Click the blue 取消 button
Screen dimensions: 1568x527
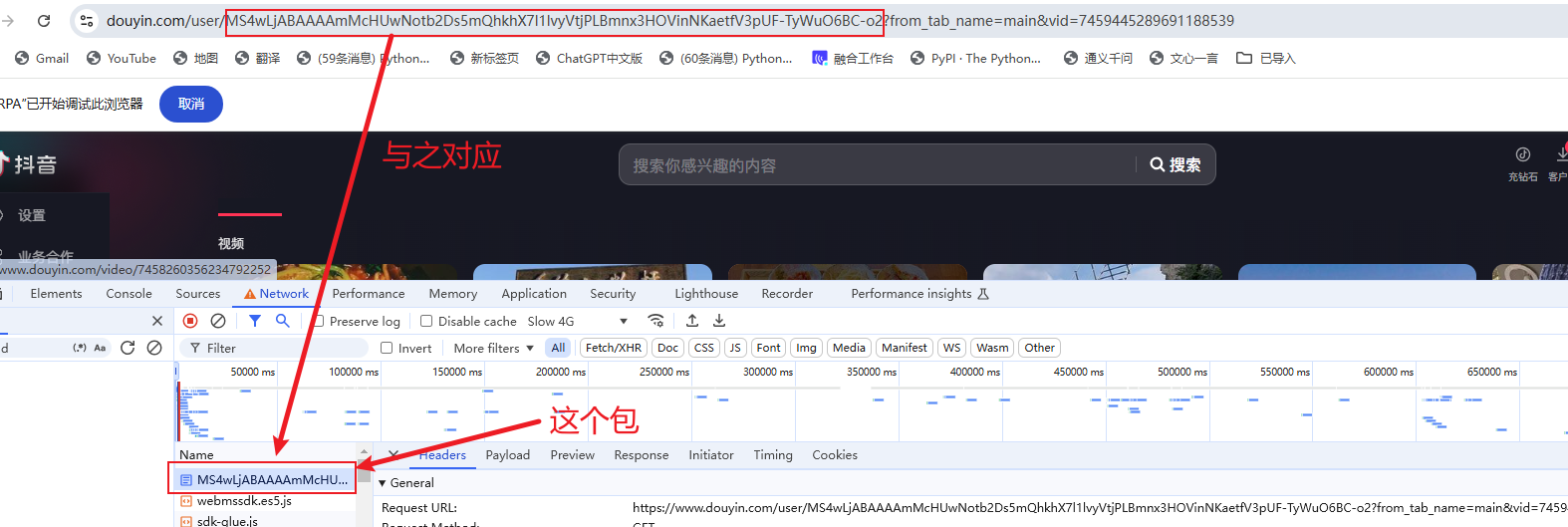[190, 104]
